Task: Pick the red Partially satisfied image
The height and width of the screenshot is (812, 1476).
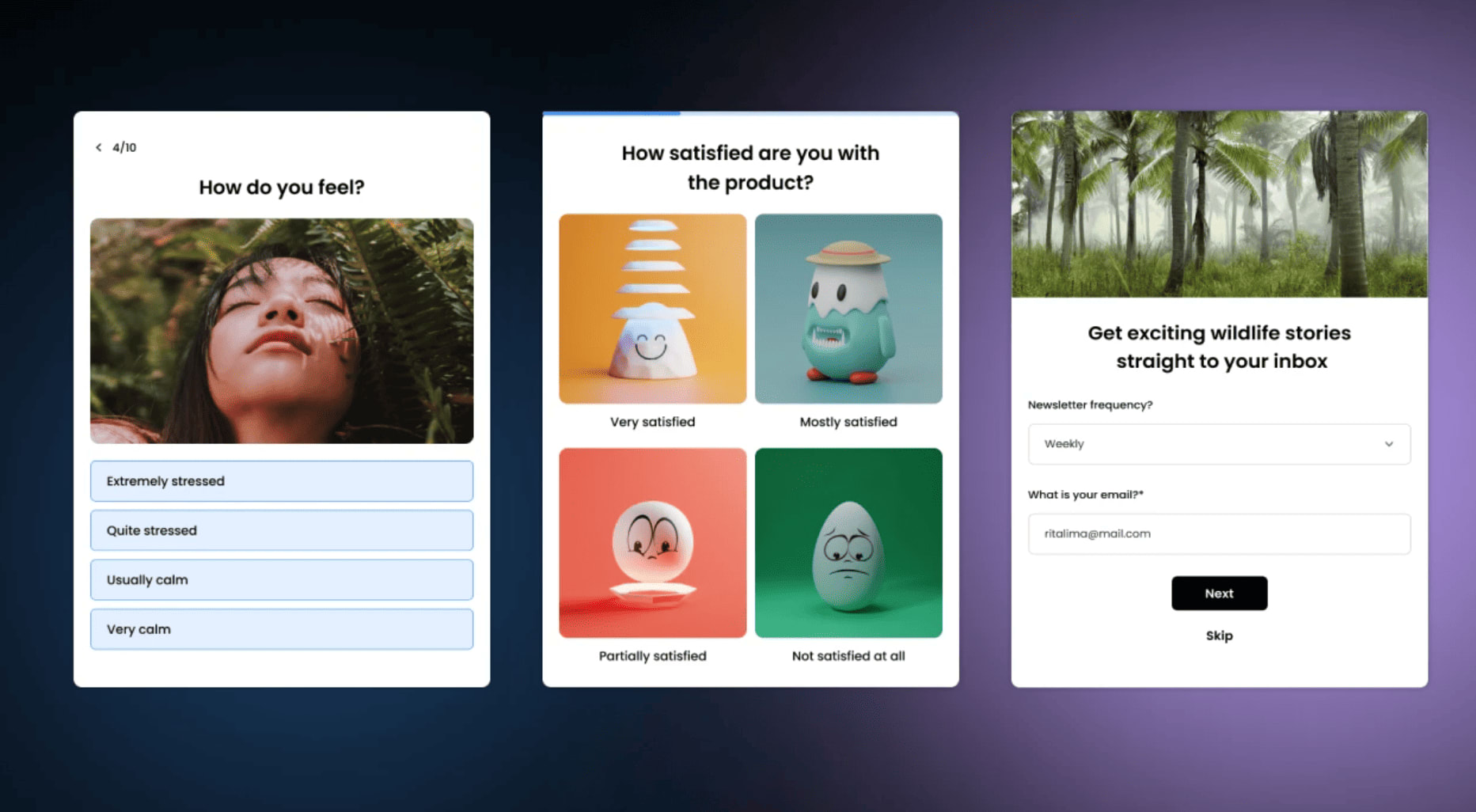Action: 652,543
